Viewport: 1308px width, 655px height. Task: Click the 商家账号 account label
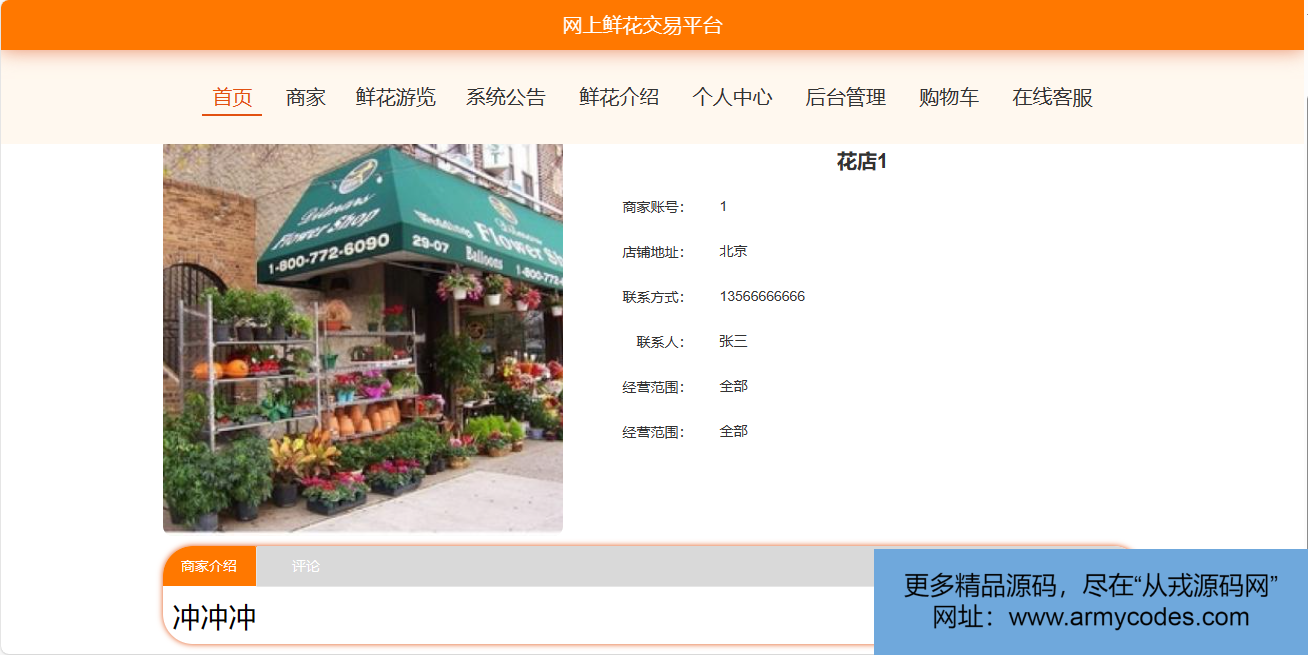point(653,207)
